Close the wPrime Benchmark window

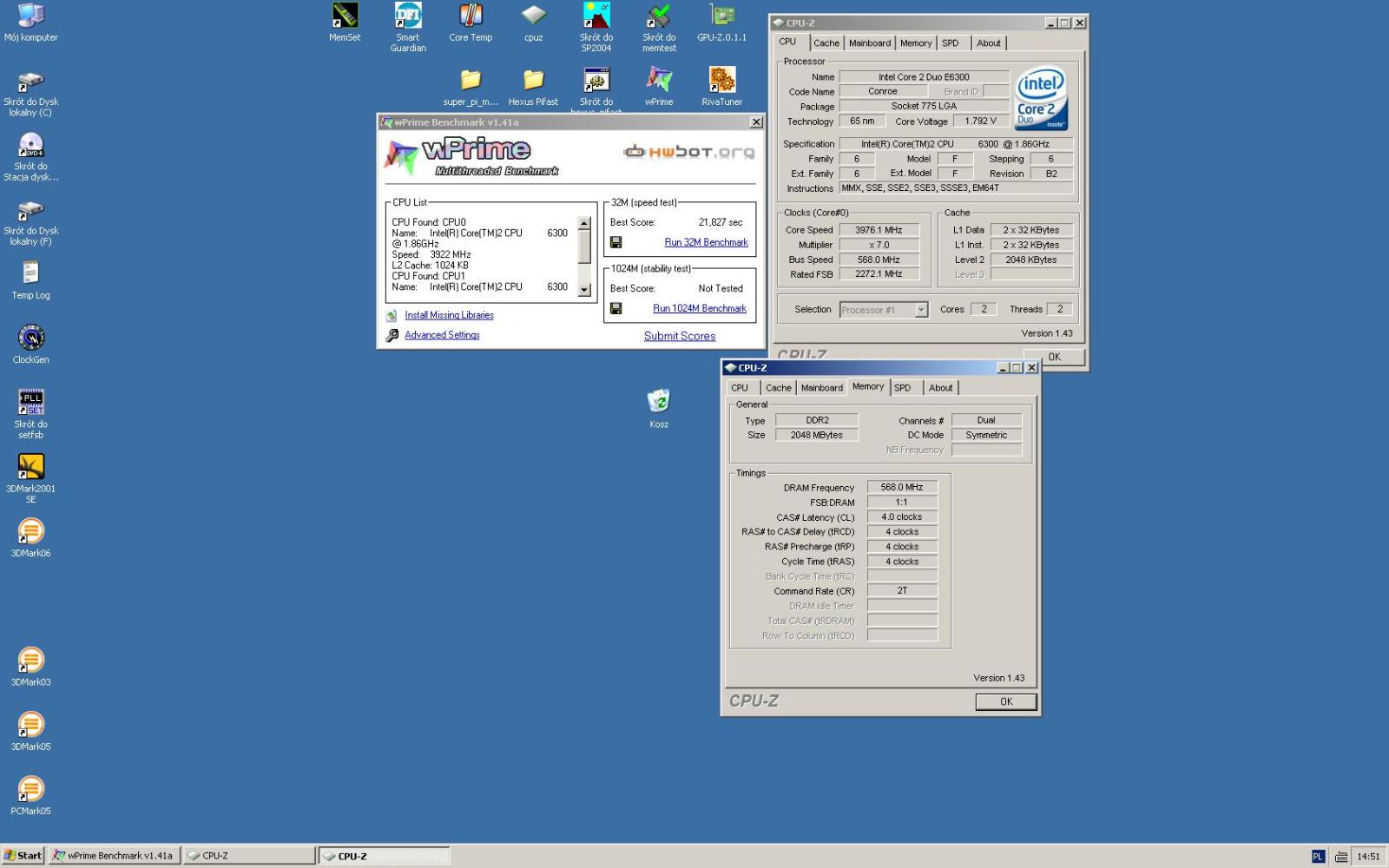[x=756, y=122]
